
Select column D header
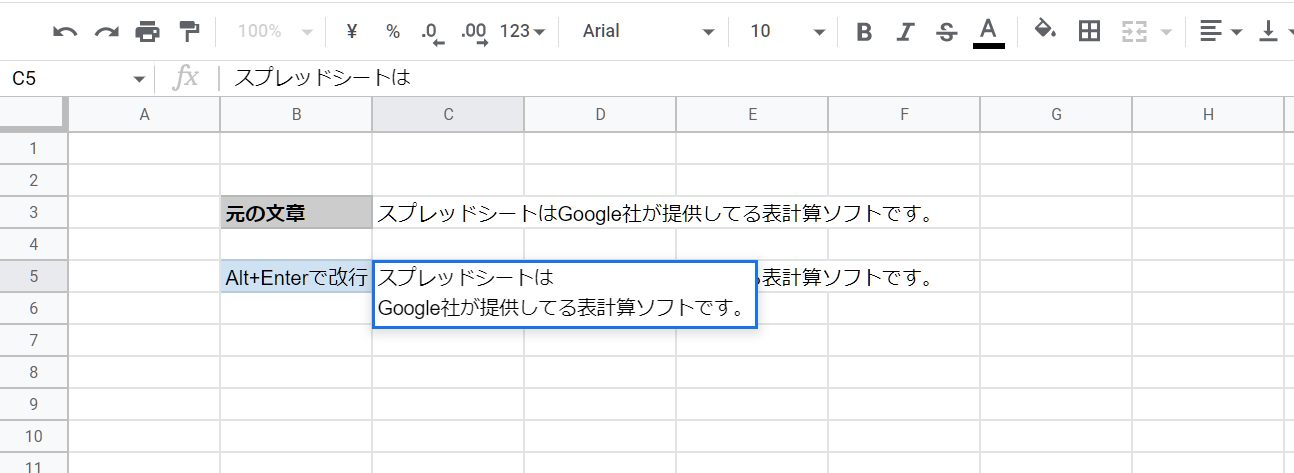(601, 115)
